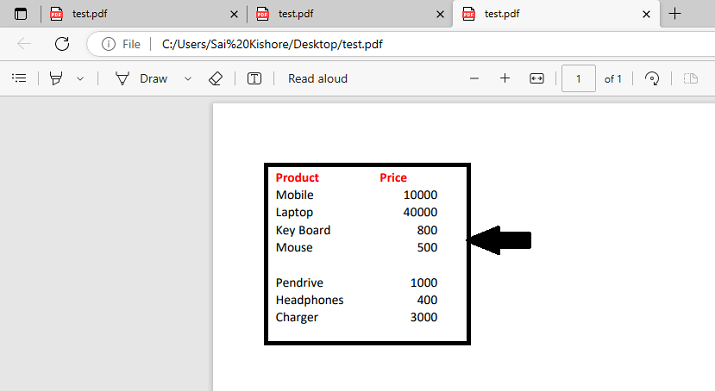Image resolution: width=715 pixels, height=391 pixels.
Task: Click the address bar file path
Action: point(272,44)
